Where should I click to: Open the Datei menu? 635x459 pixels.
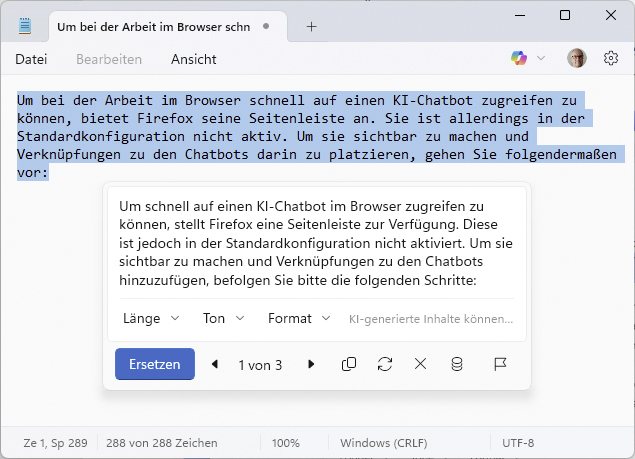point(31,59)
